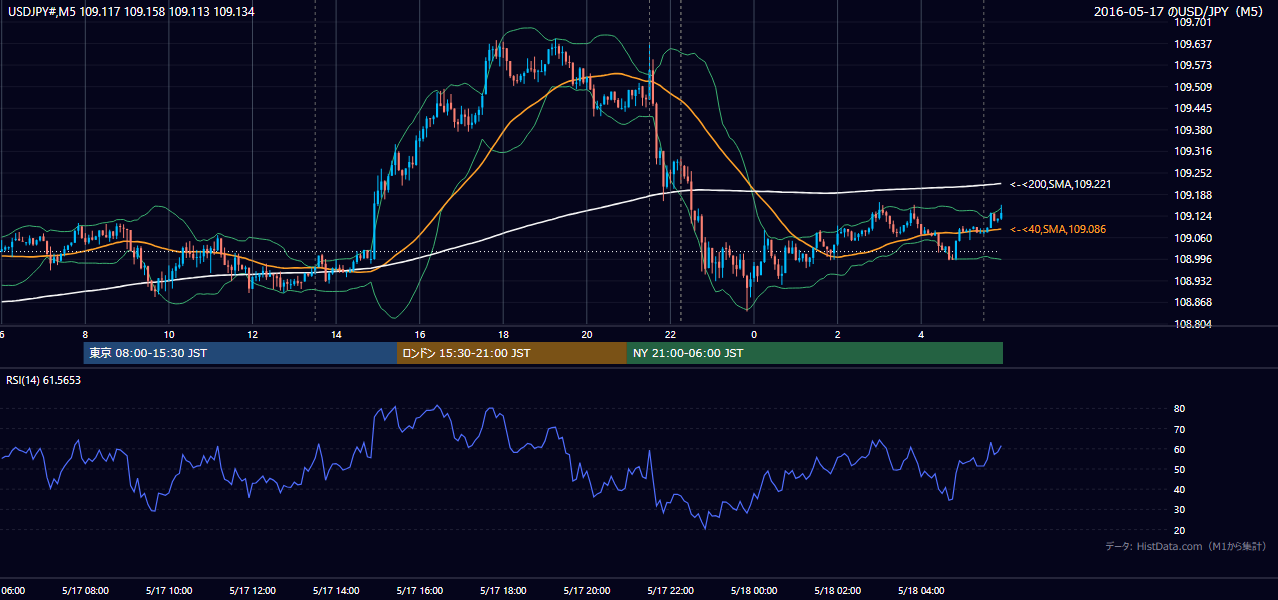Click the 109.380 price axis label
Image resolution: width=1278 pixels, height=600 pixels.
tap(1193, 130)
